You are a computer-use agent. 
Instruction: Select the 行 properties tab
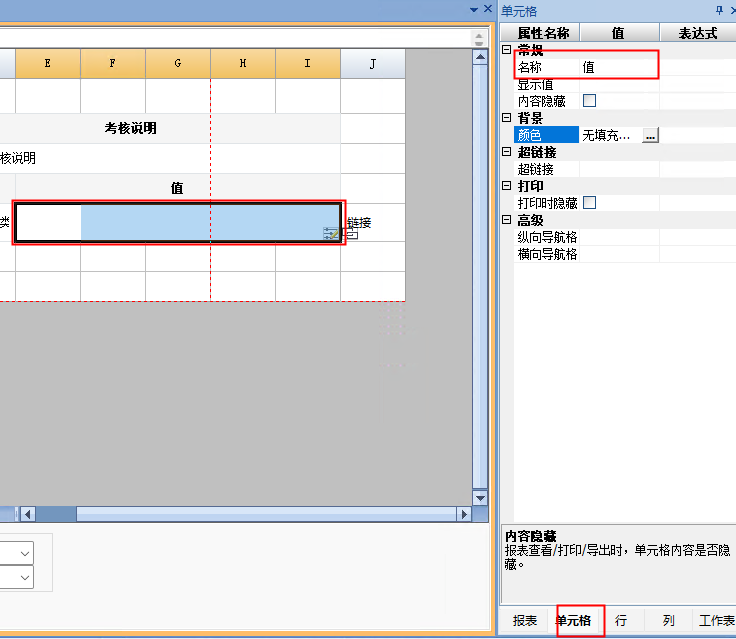pyautogui.click(x=621, y=621)
